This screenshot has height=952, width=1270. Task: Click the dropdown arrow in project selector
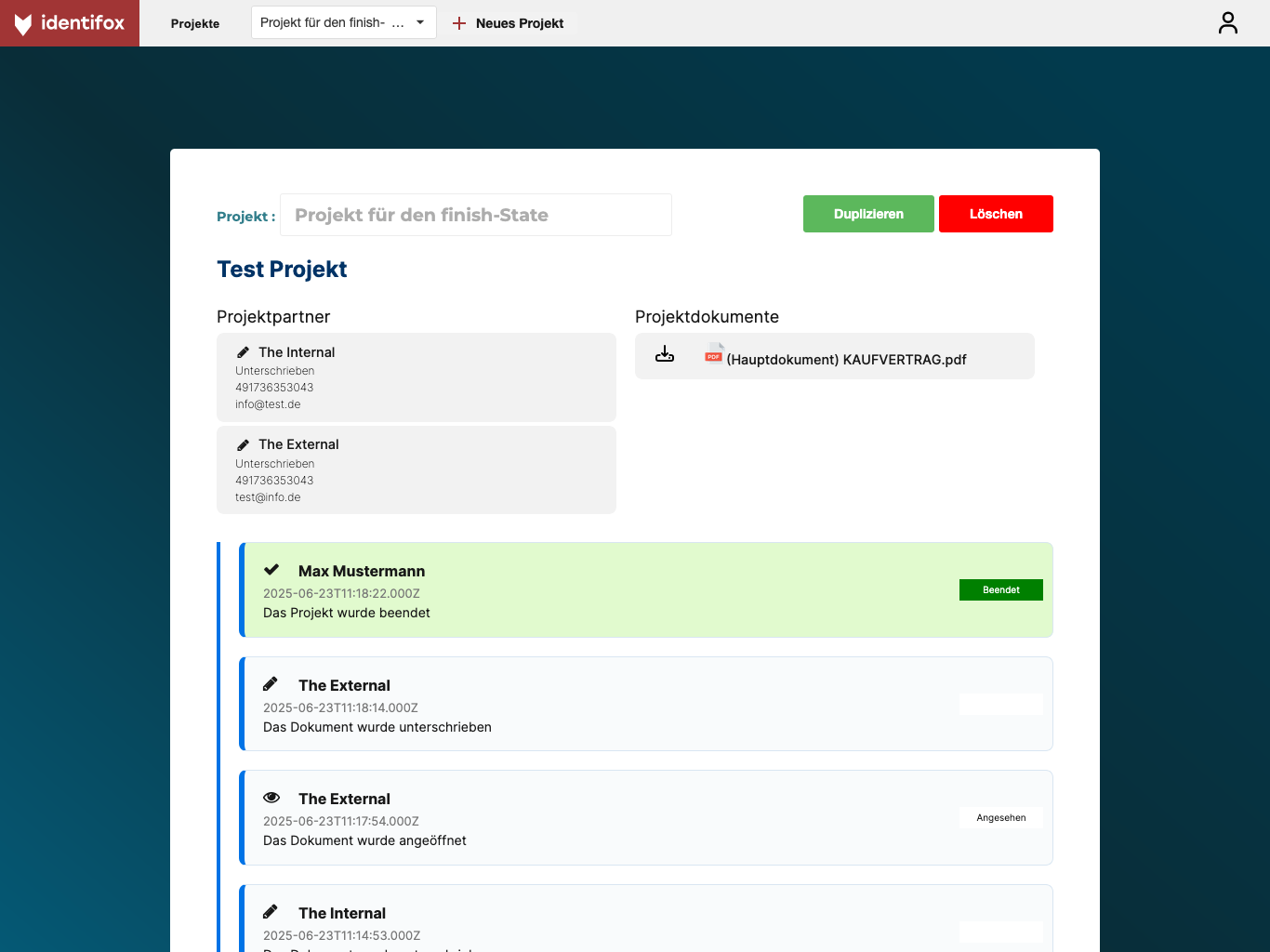(420, 22)
